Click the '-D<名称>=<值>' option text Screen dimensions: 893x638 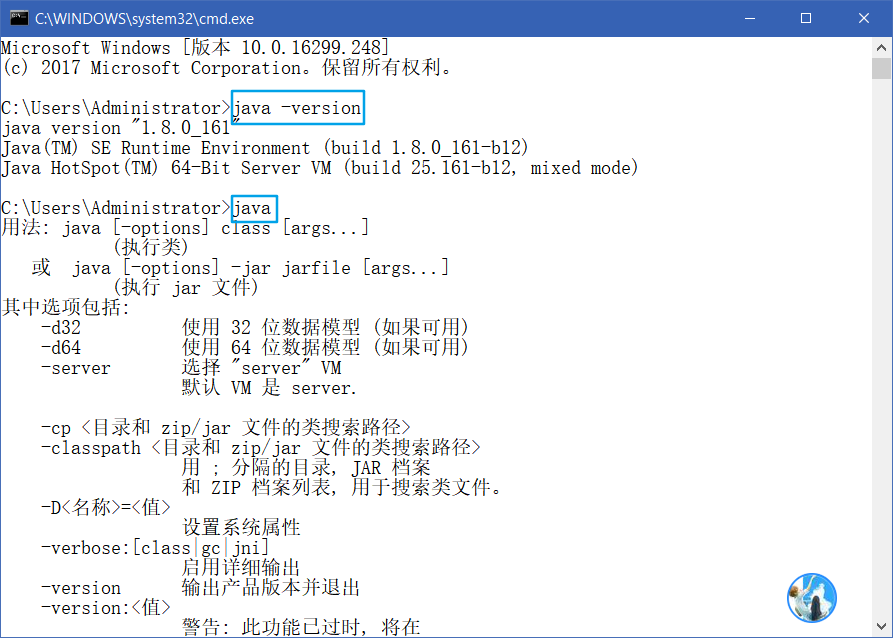click(106, 508)
